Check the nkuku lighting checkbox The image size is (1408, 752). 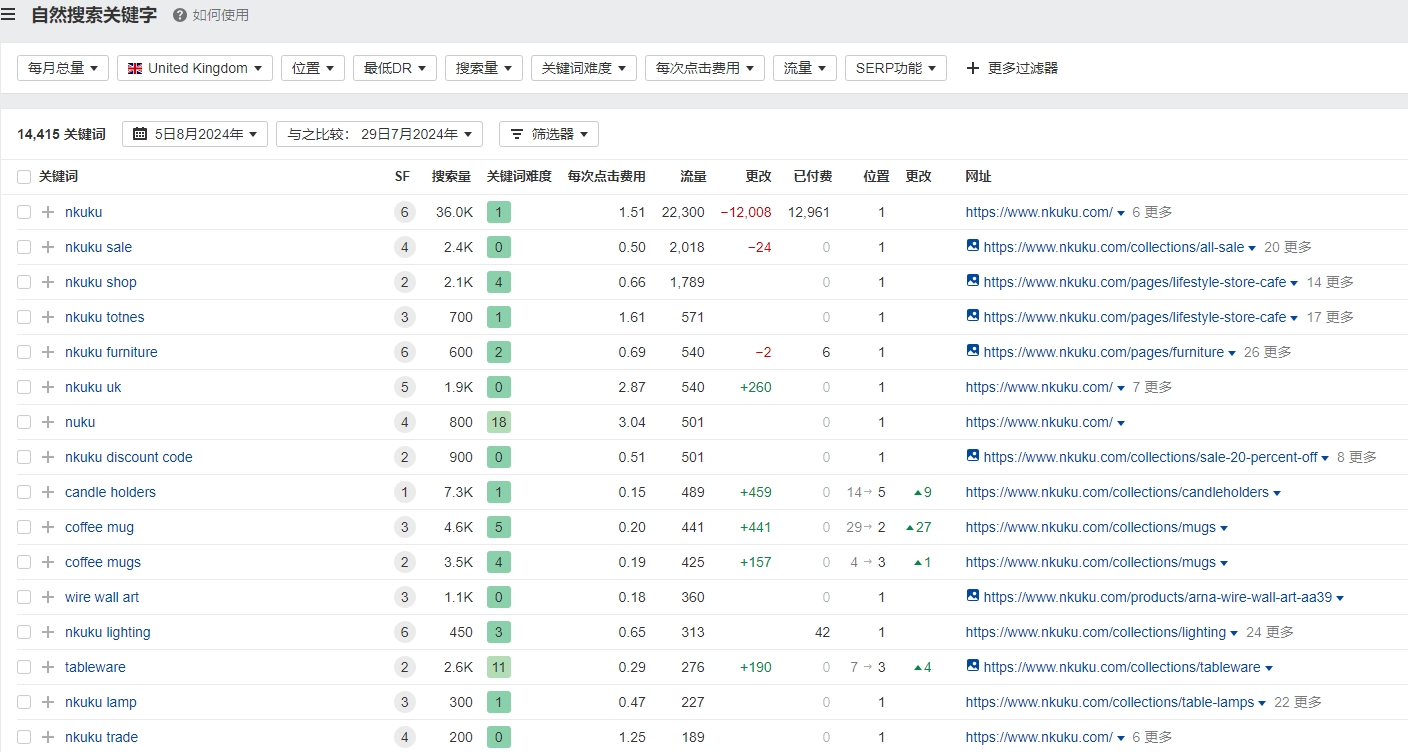click(x=24, y=632)
